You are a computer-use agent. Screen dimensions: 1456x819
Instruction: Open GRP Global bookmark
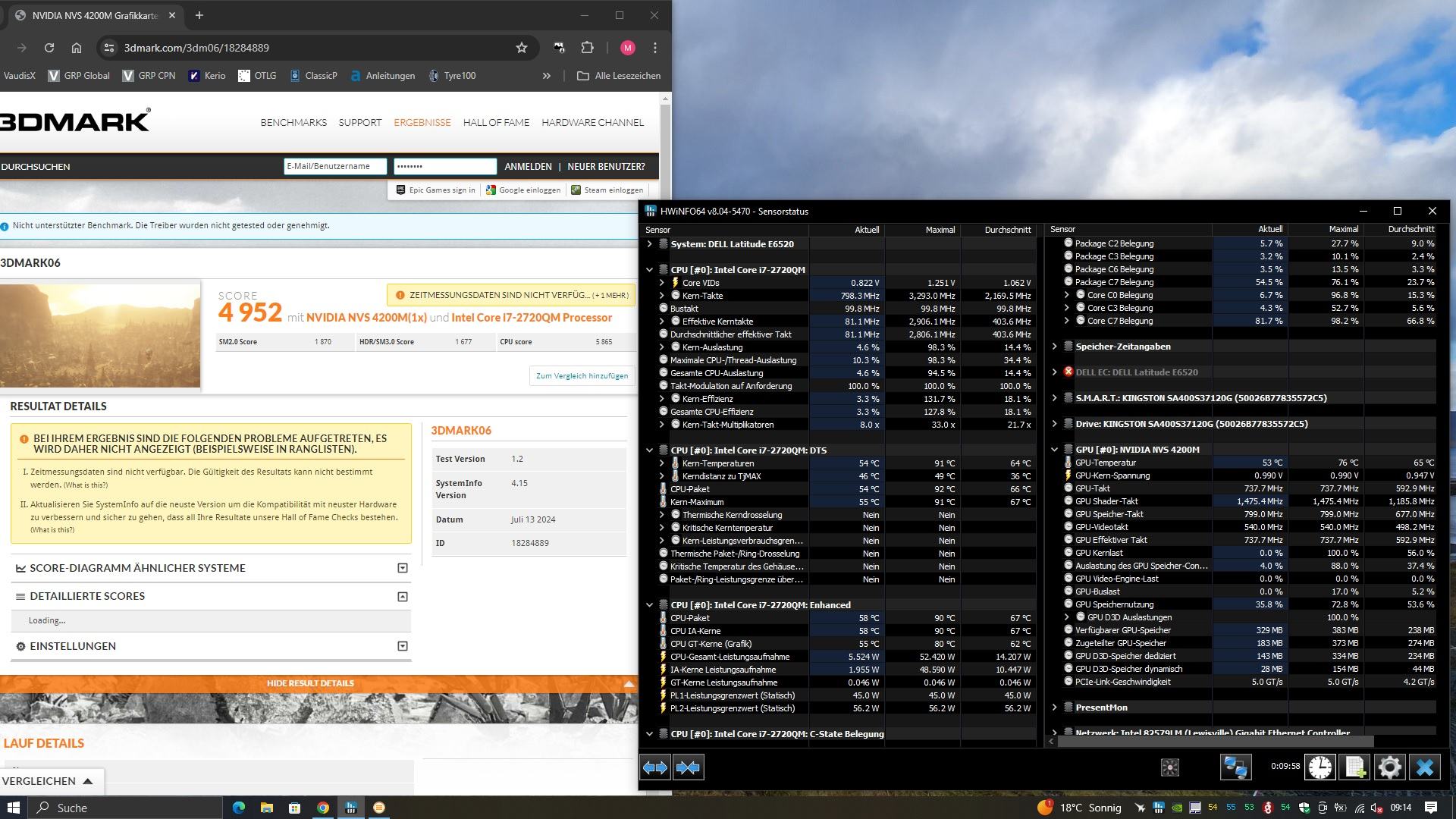[x=79, y=76]
